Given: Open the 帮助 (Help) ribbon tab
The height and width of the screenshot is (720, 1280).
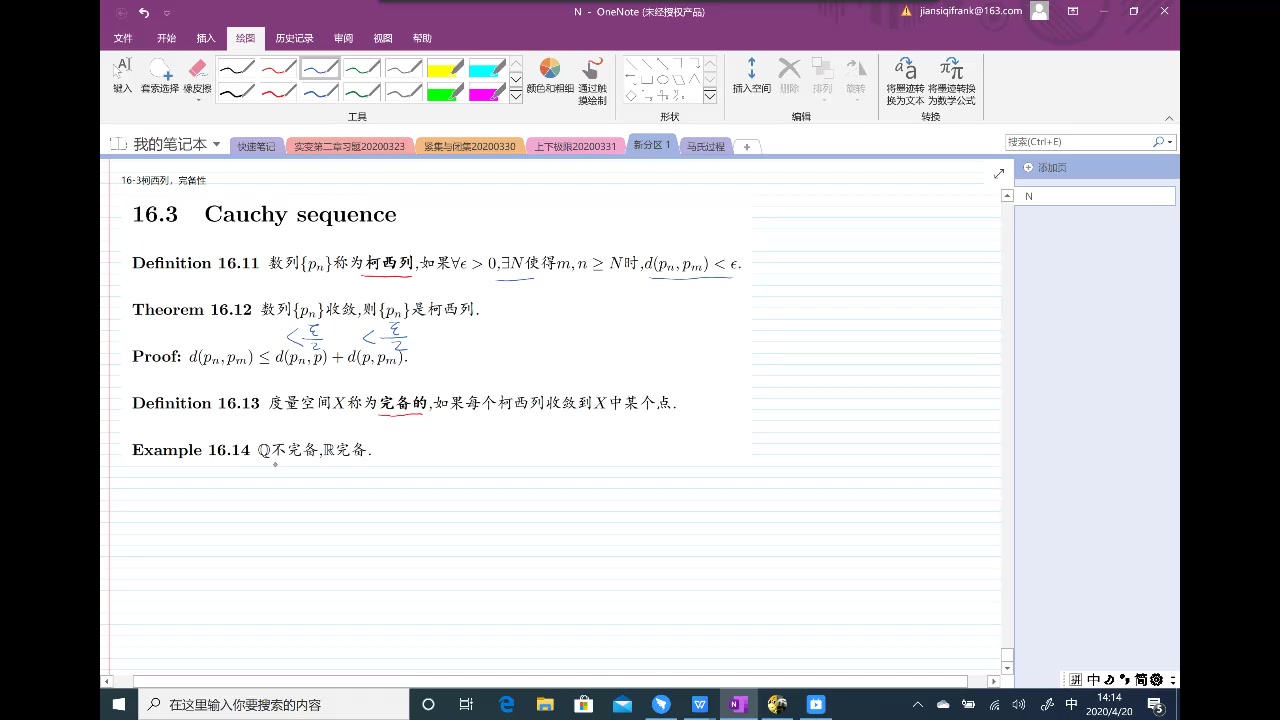Looking at the screenshot, I should tap(422, 38).
